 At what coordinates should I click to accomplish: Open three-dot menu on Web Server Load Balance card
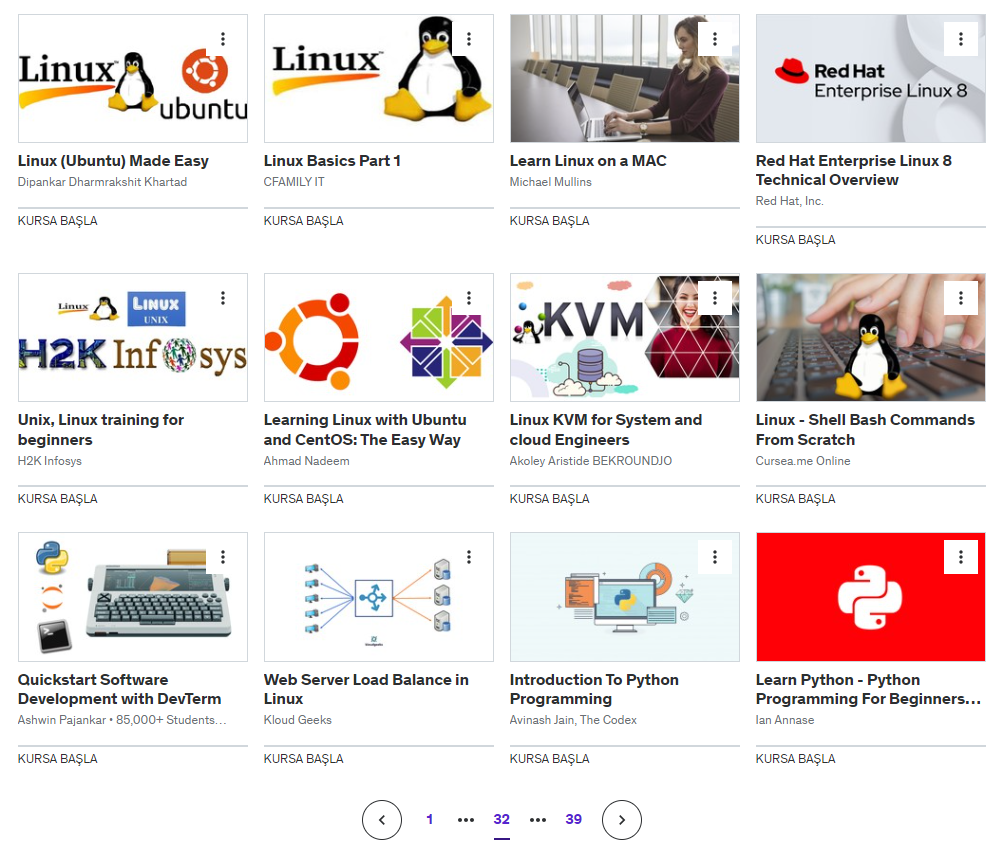(469, 557)
